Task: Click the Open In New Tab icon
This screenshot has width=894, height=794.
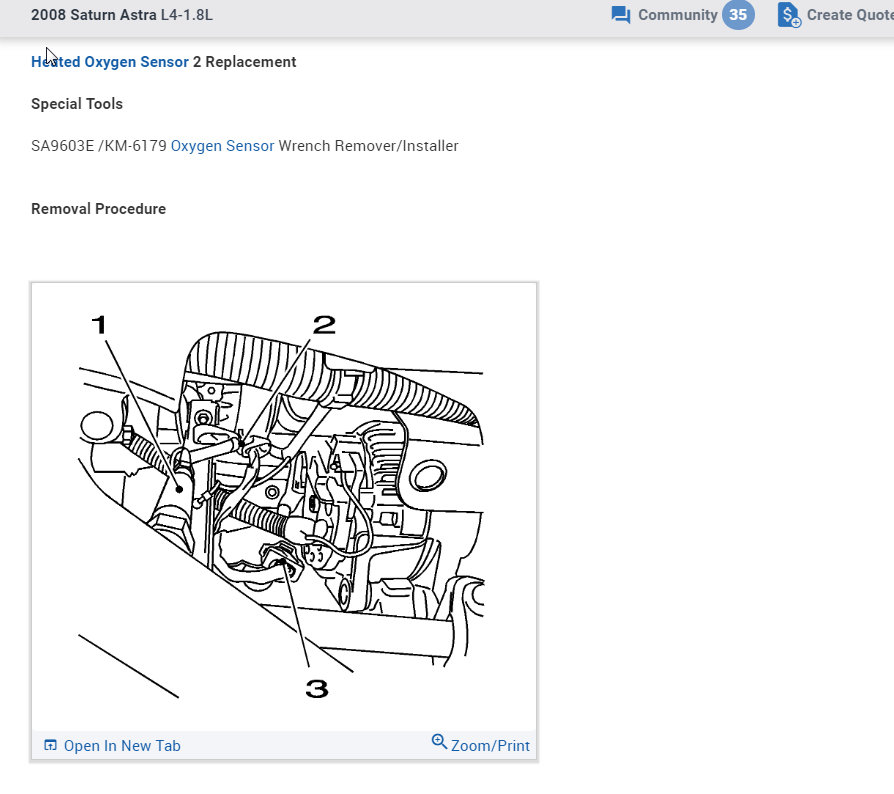Action: (x=51, y=745)
